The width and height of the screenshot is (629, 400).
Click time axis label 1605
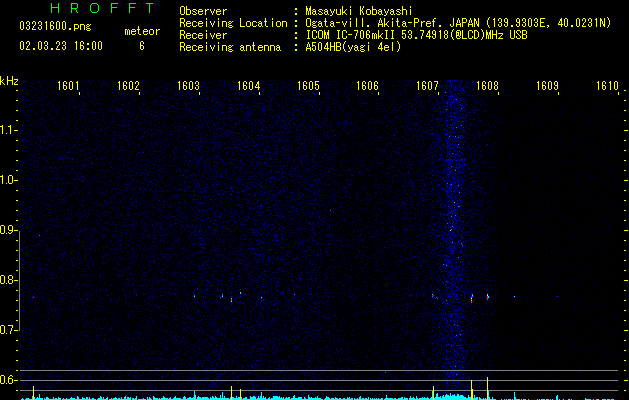click(x=308, y=86)
